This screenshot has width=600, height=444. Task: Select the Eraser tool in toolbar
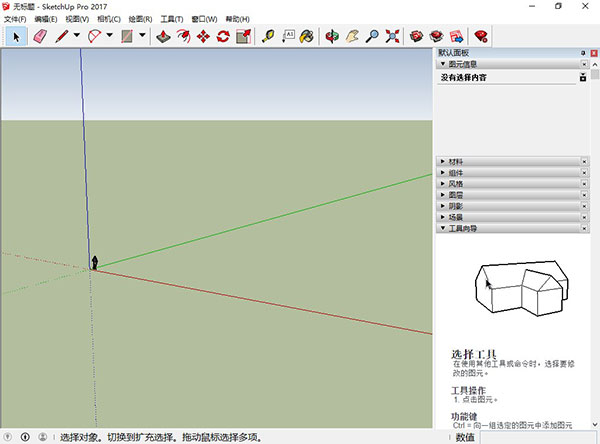(40, 37)
